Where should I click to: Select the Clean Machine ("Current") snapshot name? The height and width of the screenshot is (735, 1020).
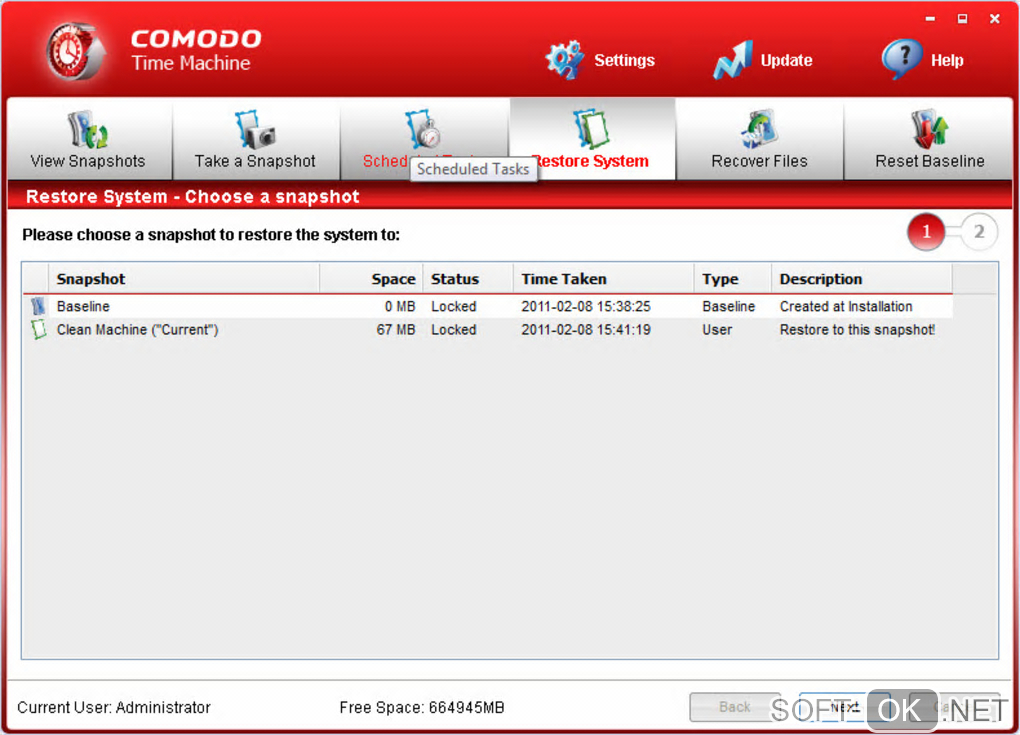[x=137, y=330]
